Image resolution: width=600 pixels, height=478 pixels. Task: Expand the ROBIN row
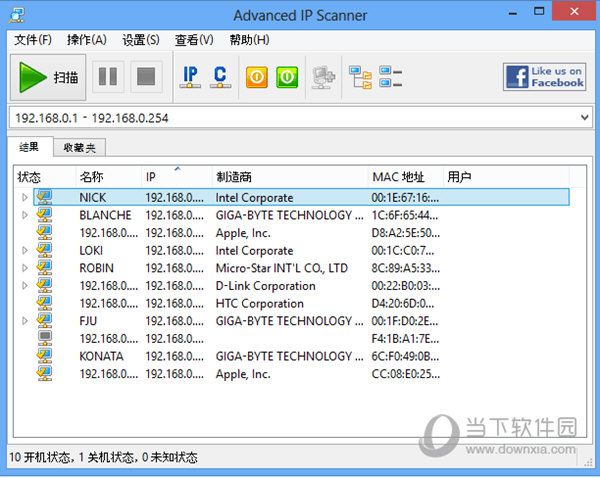click(x=25, y=268)
